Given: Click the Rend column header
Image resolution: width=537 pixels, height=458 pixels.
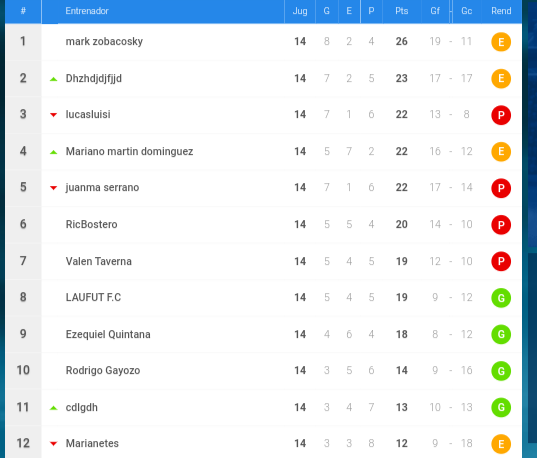Looking at the screenshot, I should tap(501, 11).
